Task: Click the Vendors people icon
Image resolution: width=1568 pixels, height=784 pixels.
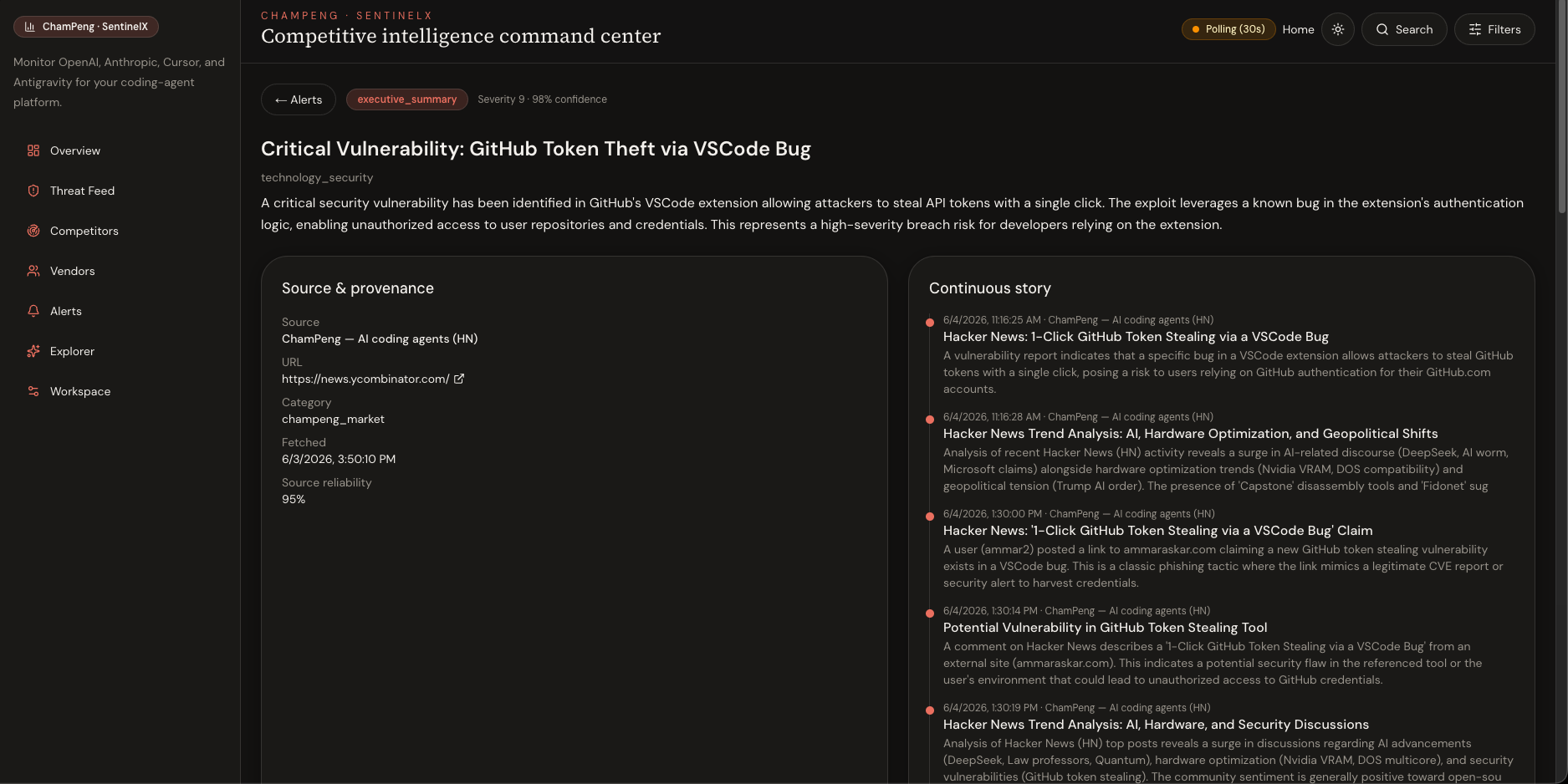Action: click(33, 271)
